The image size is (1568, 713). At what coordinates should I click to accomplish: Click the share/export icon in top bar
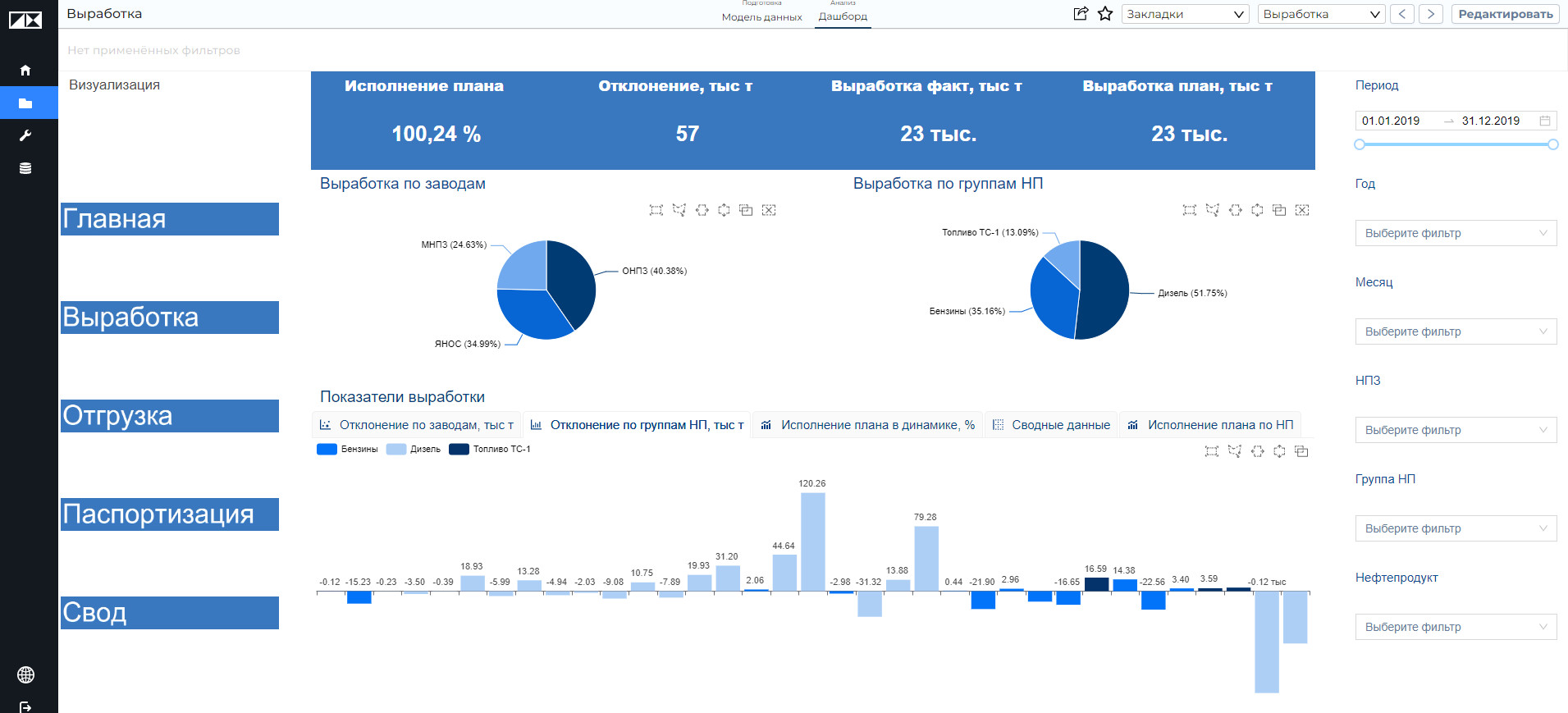(1081, 14)
